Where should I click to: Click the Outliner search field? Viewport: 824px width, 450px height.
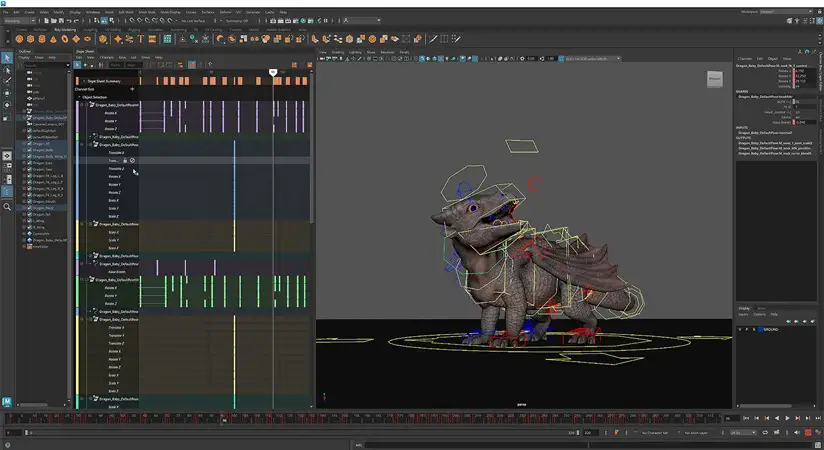(46, 65)
